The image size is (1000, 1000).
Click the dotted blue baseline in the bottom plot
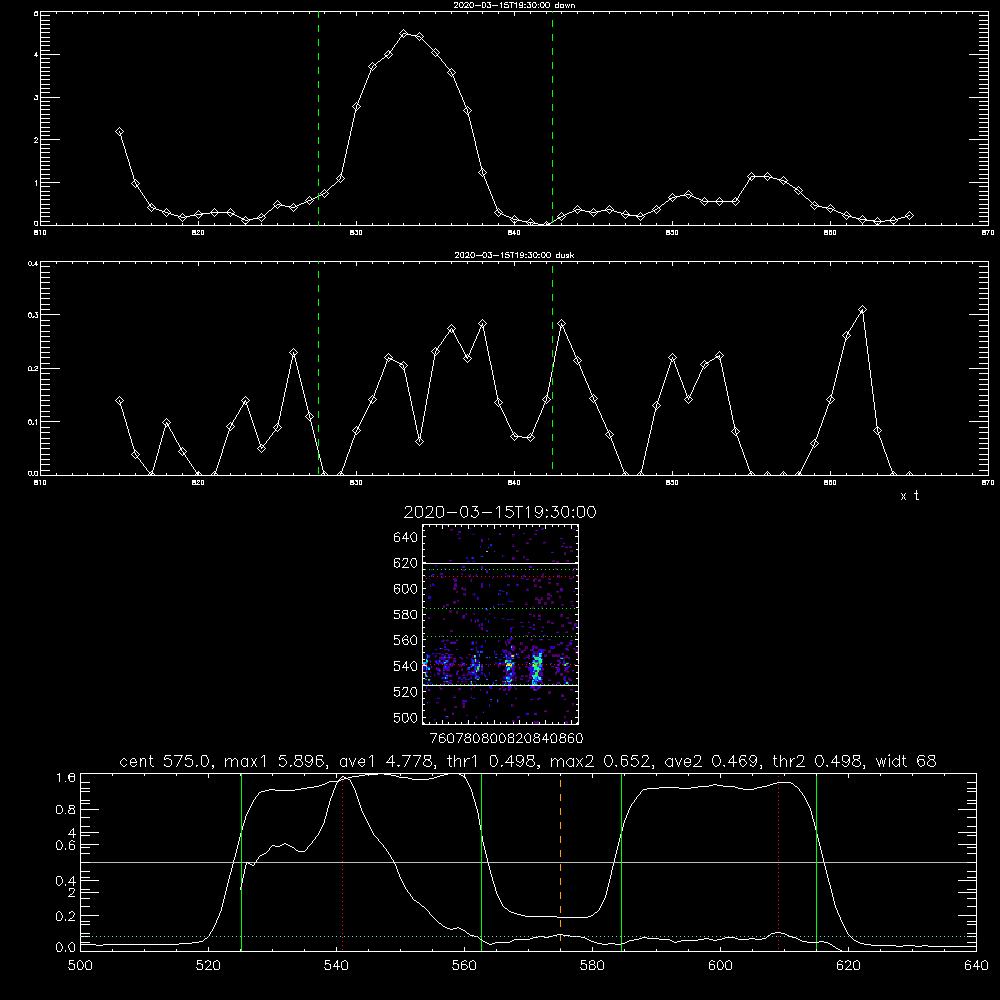pos(528,936)
